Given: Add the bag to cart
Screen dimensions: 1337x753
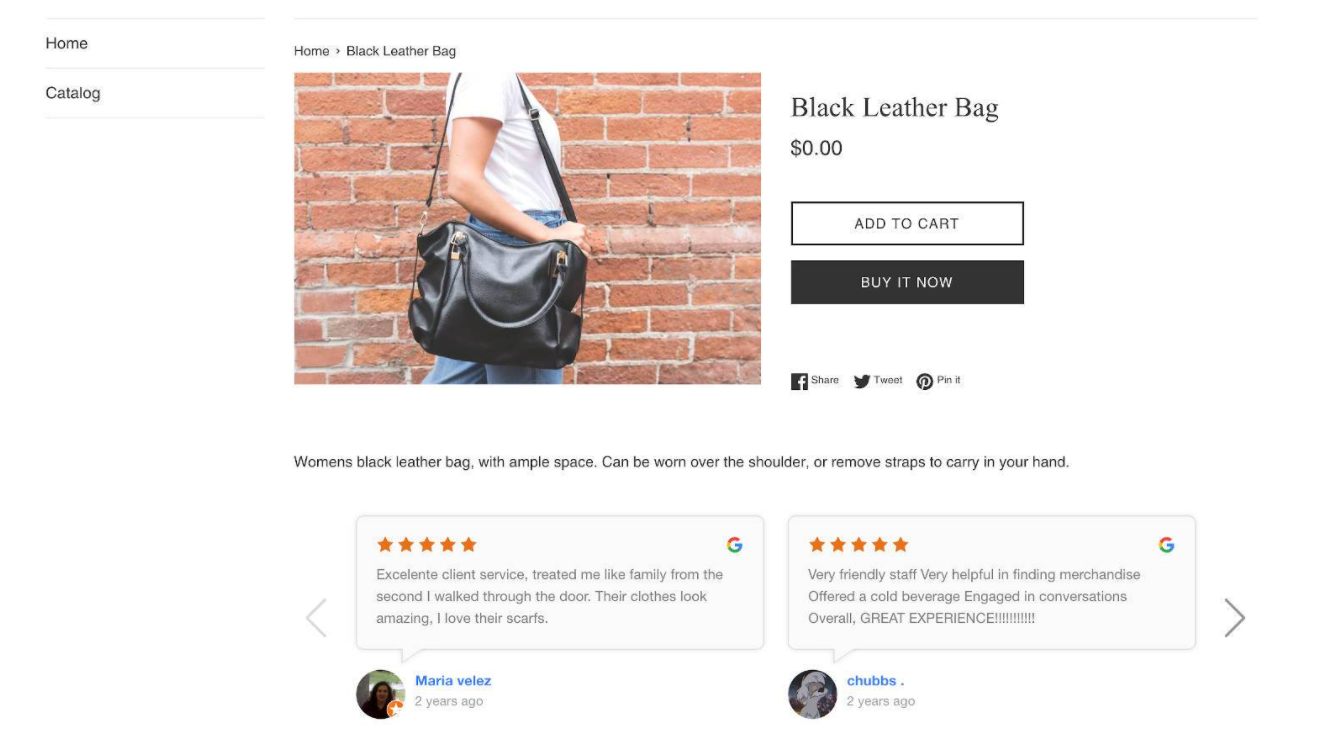Looking at the screenshot, I should (x=907, y=223).
